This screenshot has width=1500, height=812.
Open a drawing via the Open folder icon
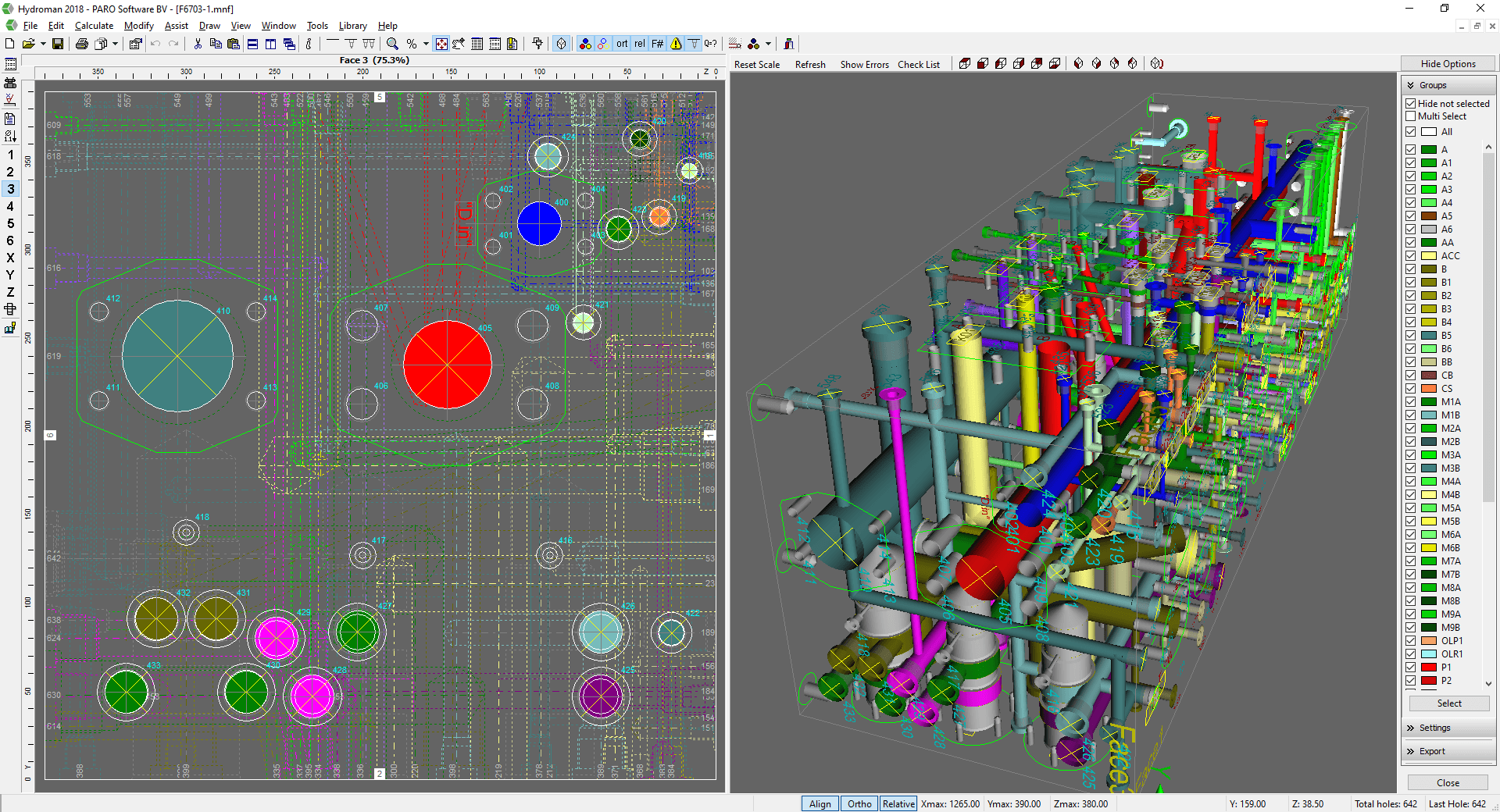30,44
